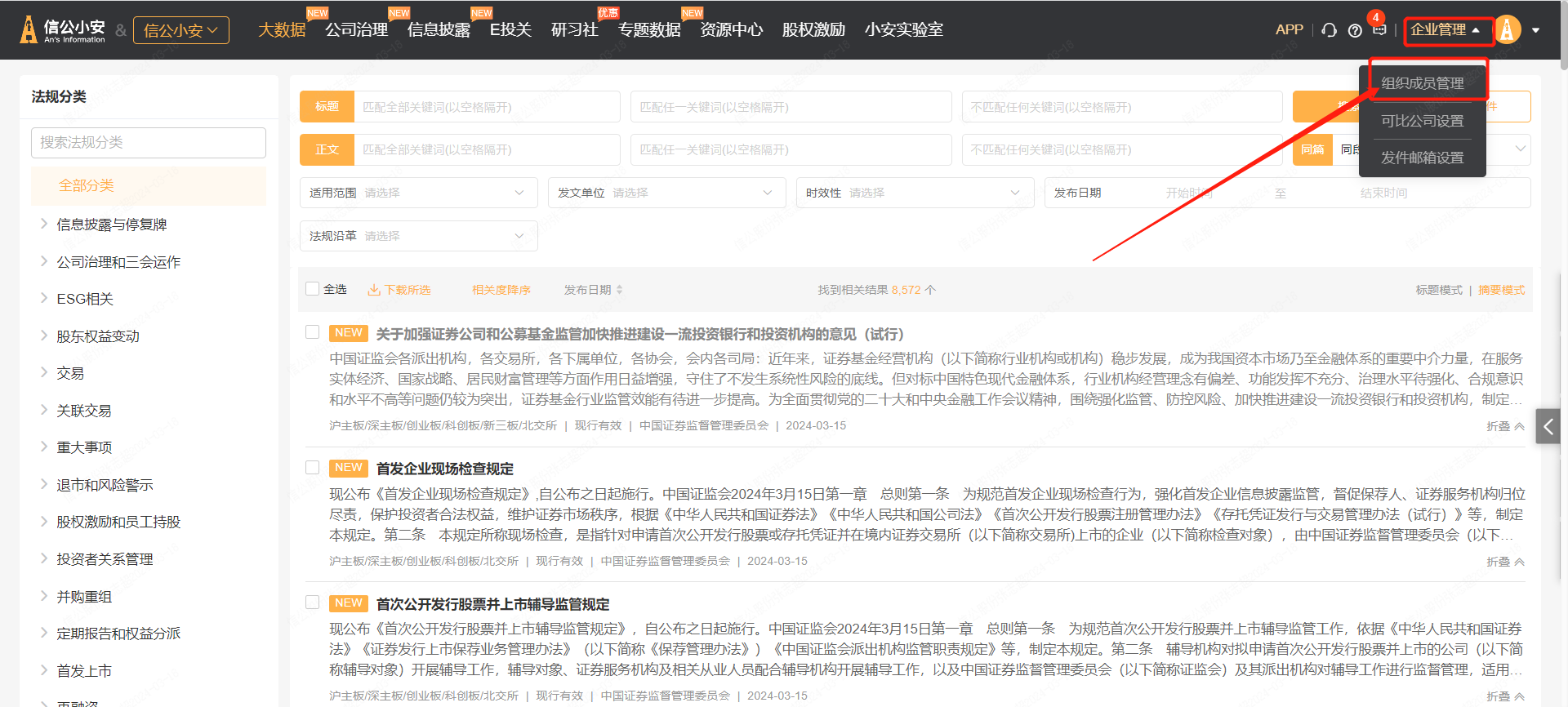Screen dimensions: 1568x707
Task: Click the 折叠 icon for the first result
Action: [x=1519, y=426]
